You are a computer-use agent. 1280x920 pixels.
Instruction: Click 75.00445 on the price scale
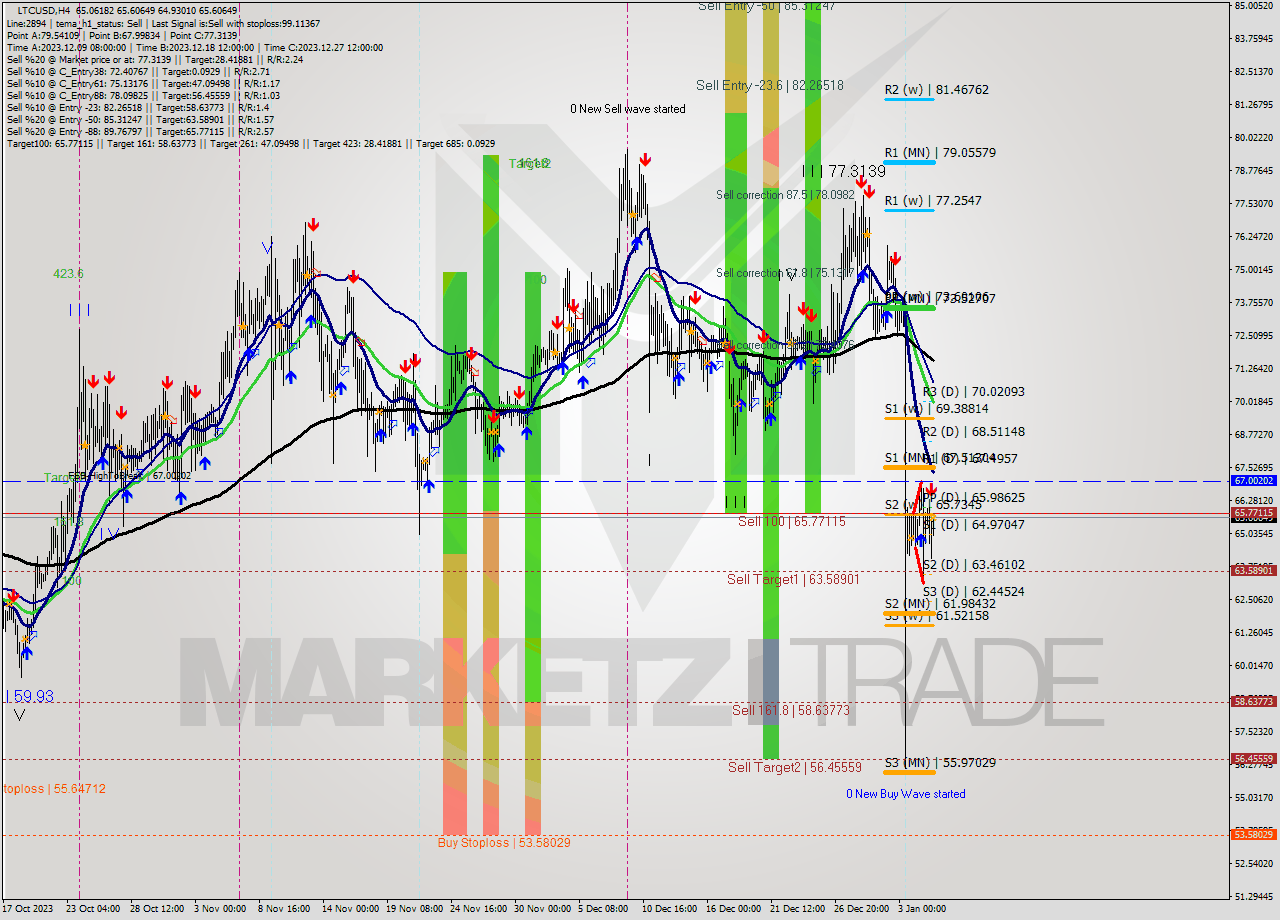1253,270
